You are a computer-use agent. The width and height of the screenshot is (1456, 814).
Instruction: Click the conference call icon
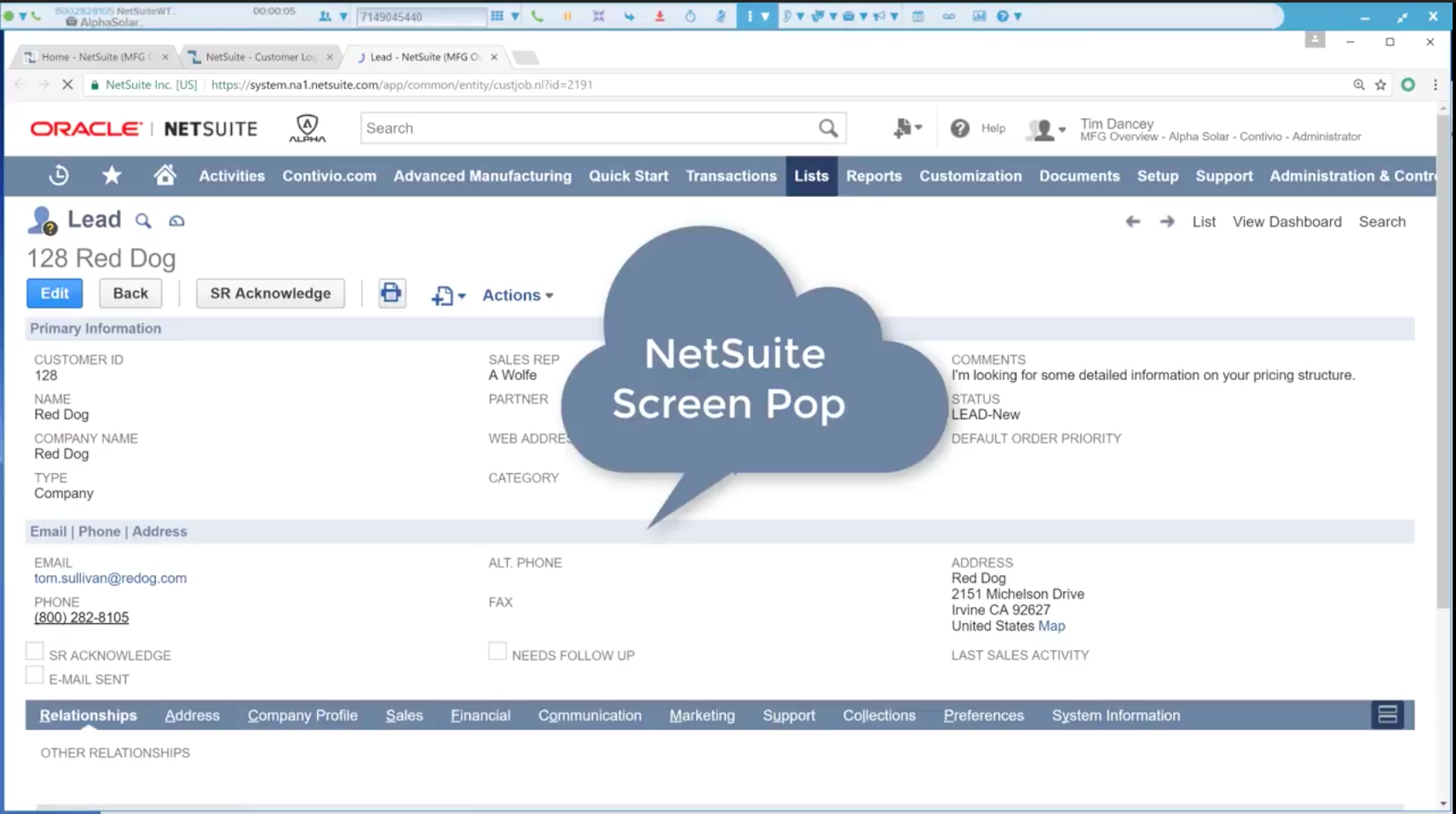(x=599, y=16)
